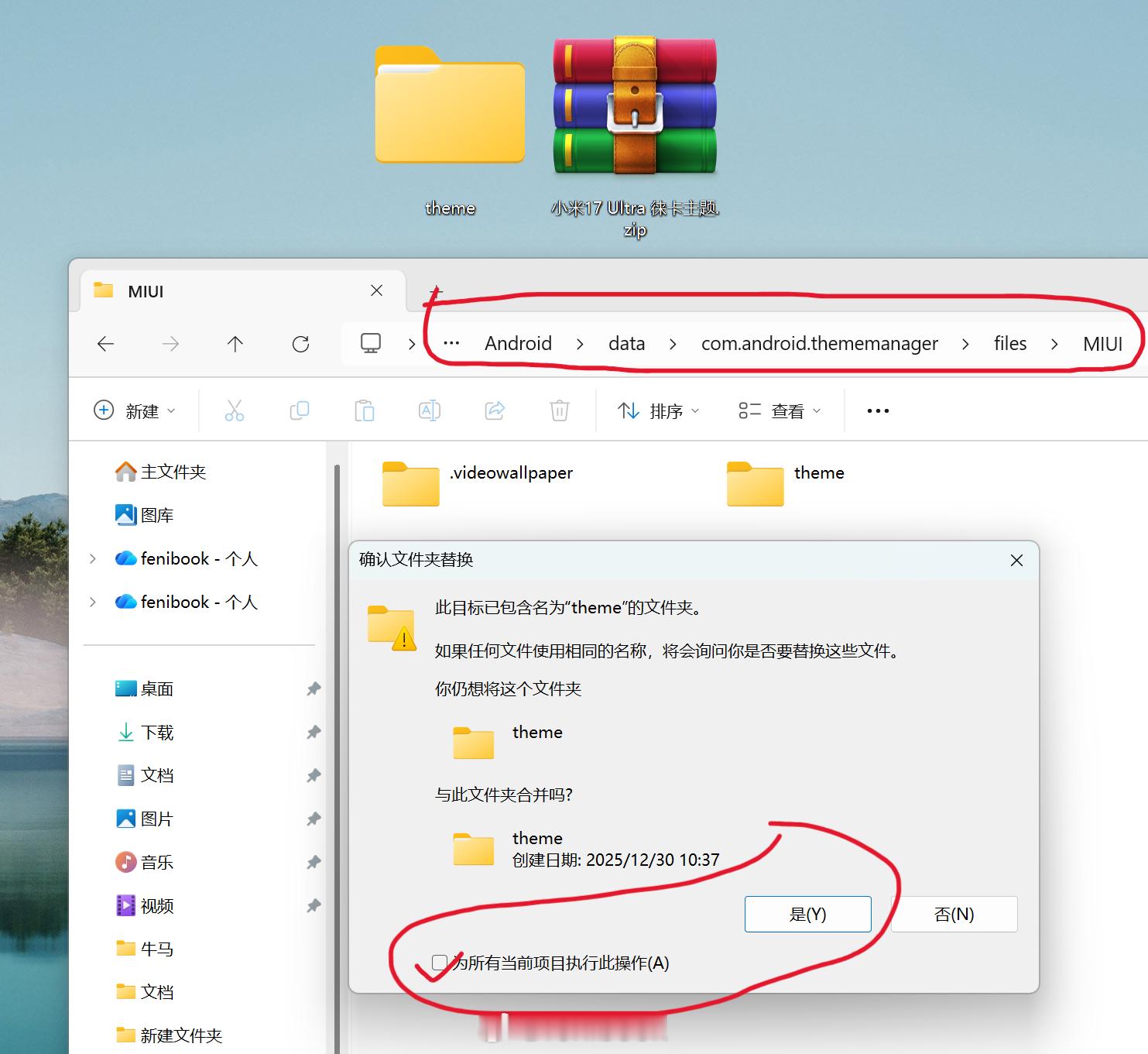Click the text 创建日期: 2025/12/30 10:37

(x=616, y=860)
